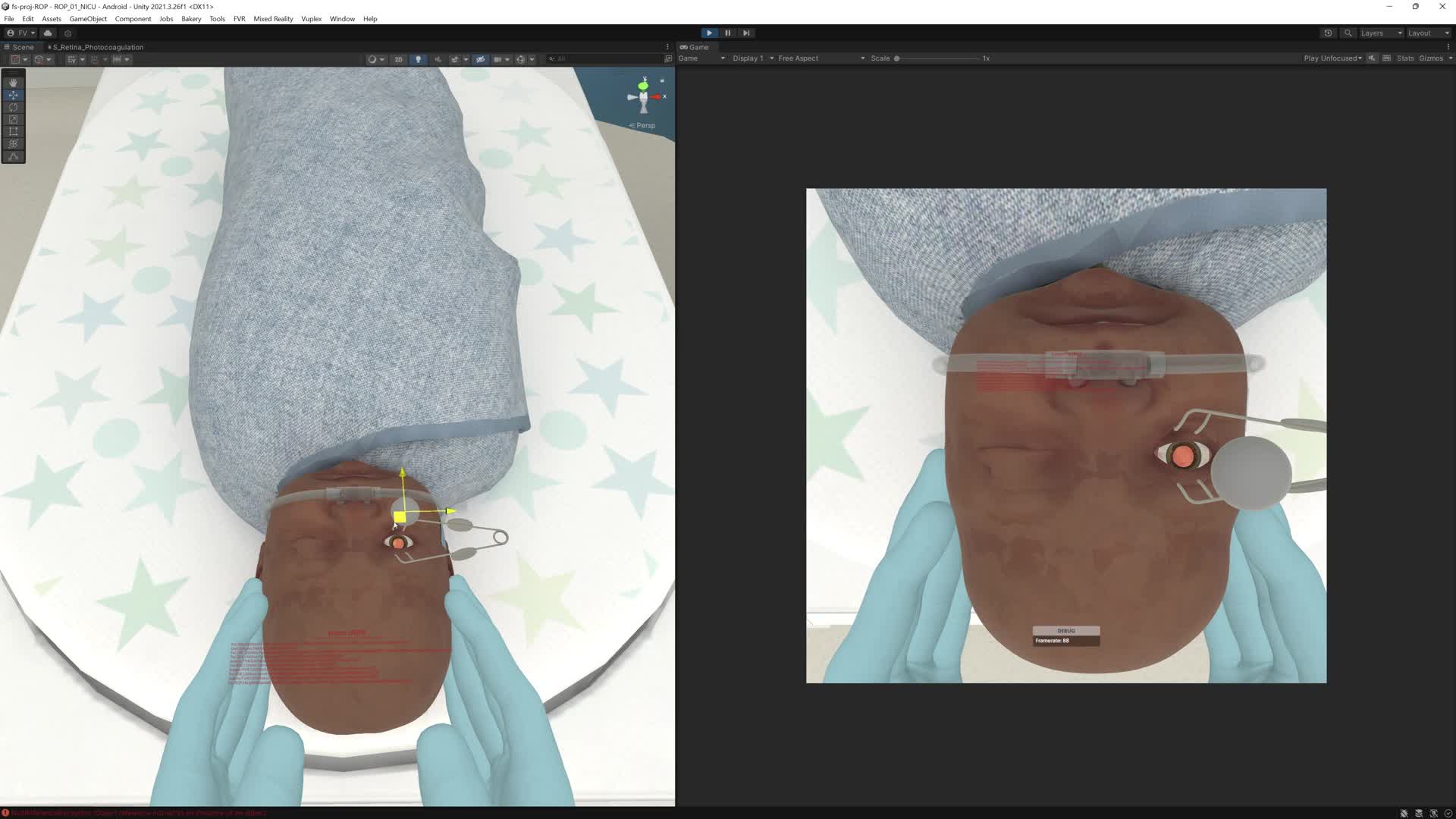
Task: Click the Stats button in Game view
Action: pos(1404,58)
